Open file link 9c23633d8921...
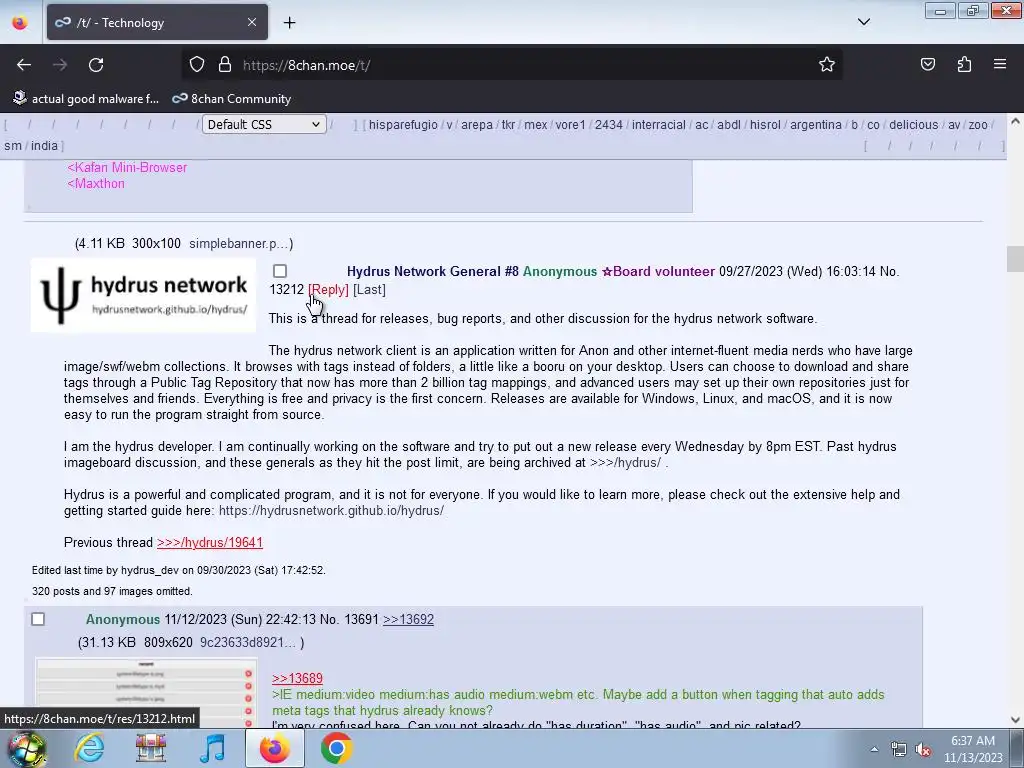Viewport: 1024px width, 768px height. tap(248, 643)
